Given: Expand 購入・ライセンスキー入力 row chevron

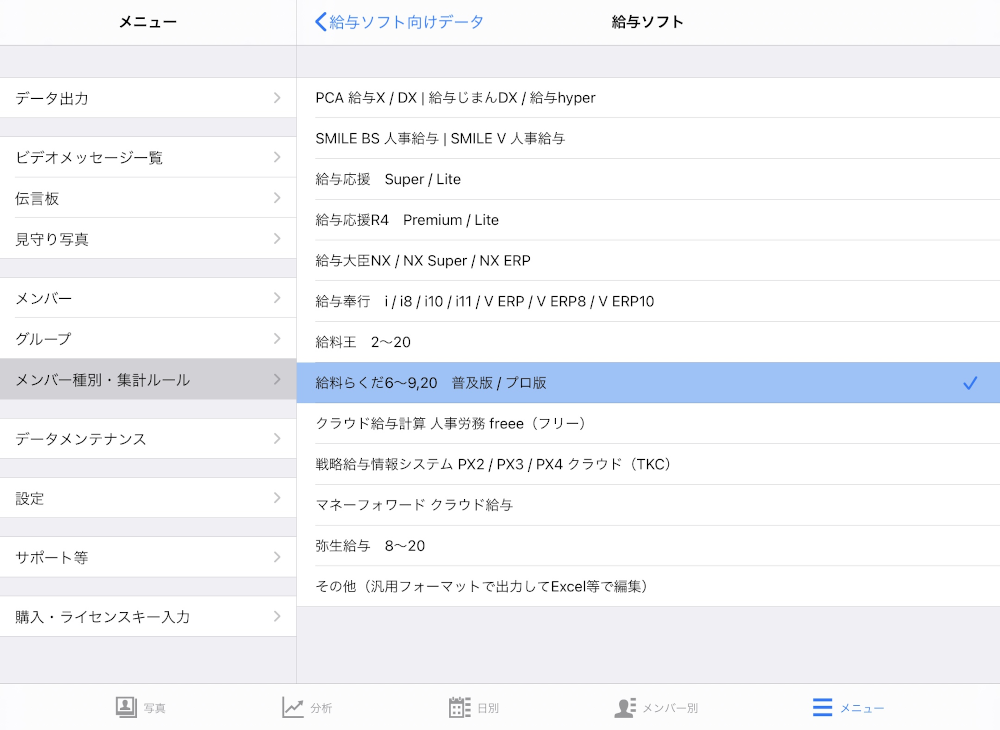Looking at the screenshot, I should [x=277, y=617].
